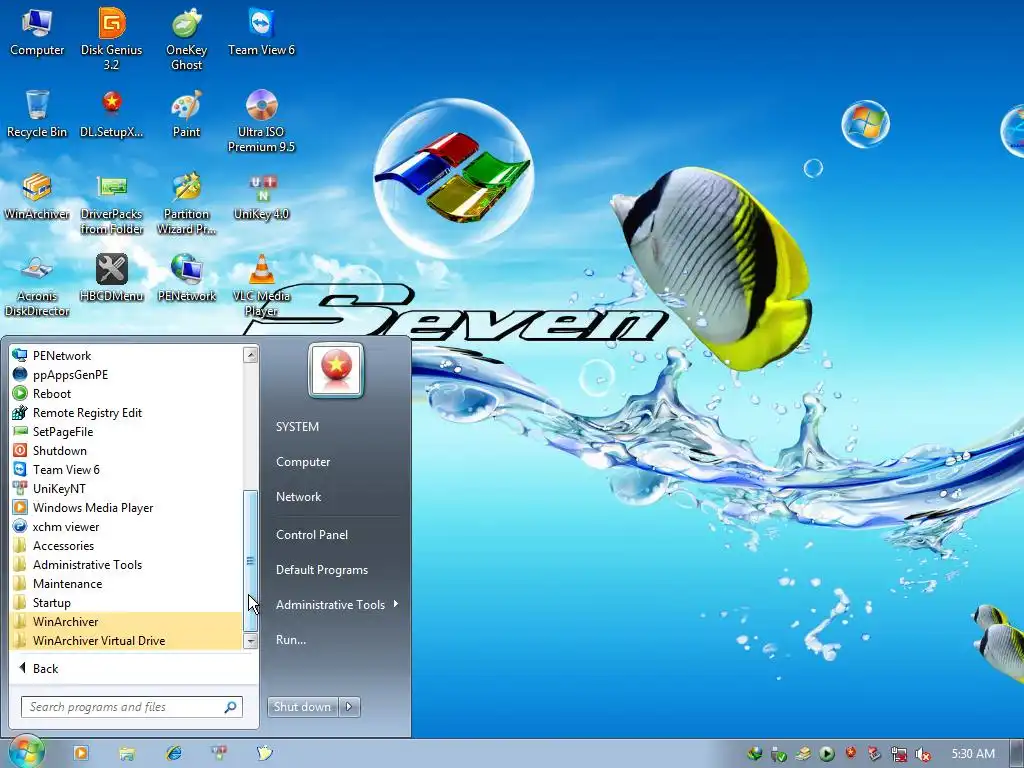1024x768 pixels.
Task: Open Computer from Start menu right pane
Action: coord(303,462)
